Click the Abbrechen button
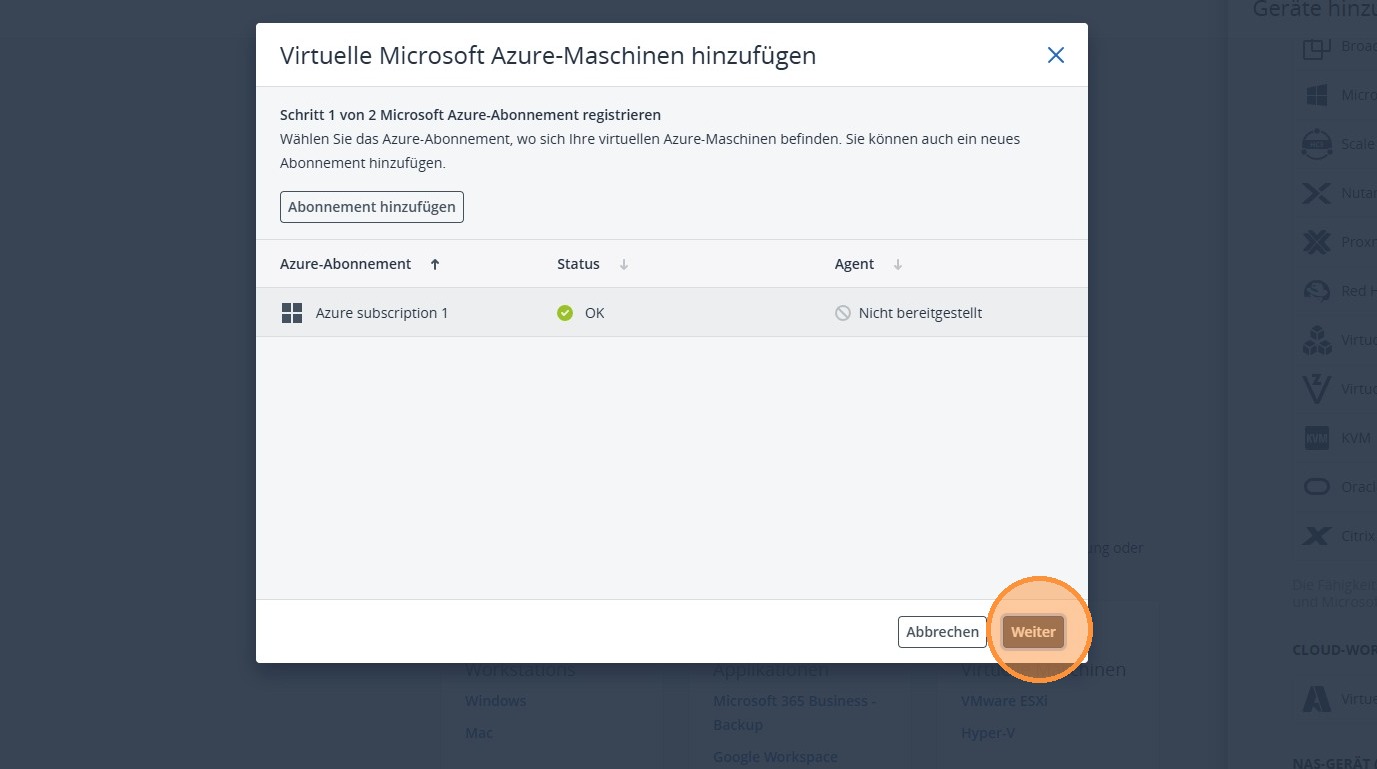The height and width of the screenshot is (769, 1377). [942, 632]
